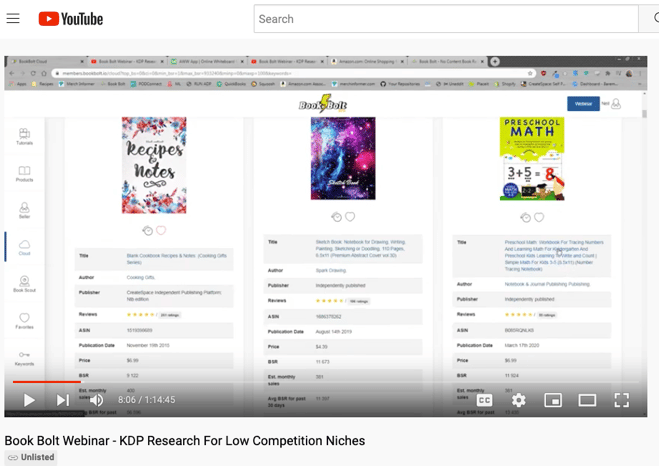Open the Preschool Math Workbook title link
Image resolution: width=659 pixels, height=466 pixels.
pos(554,255)
